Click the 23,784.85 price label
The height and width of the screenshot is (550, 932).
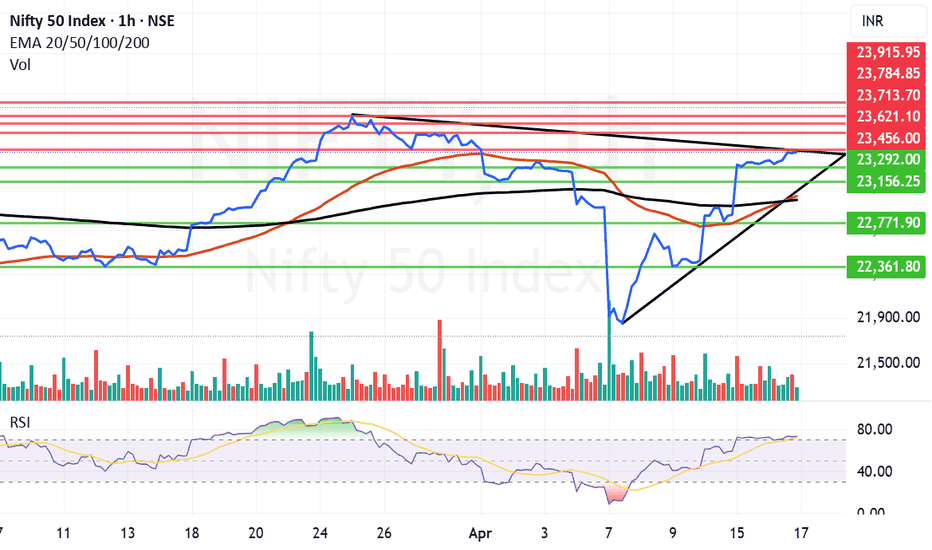tap(887, 73)
